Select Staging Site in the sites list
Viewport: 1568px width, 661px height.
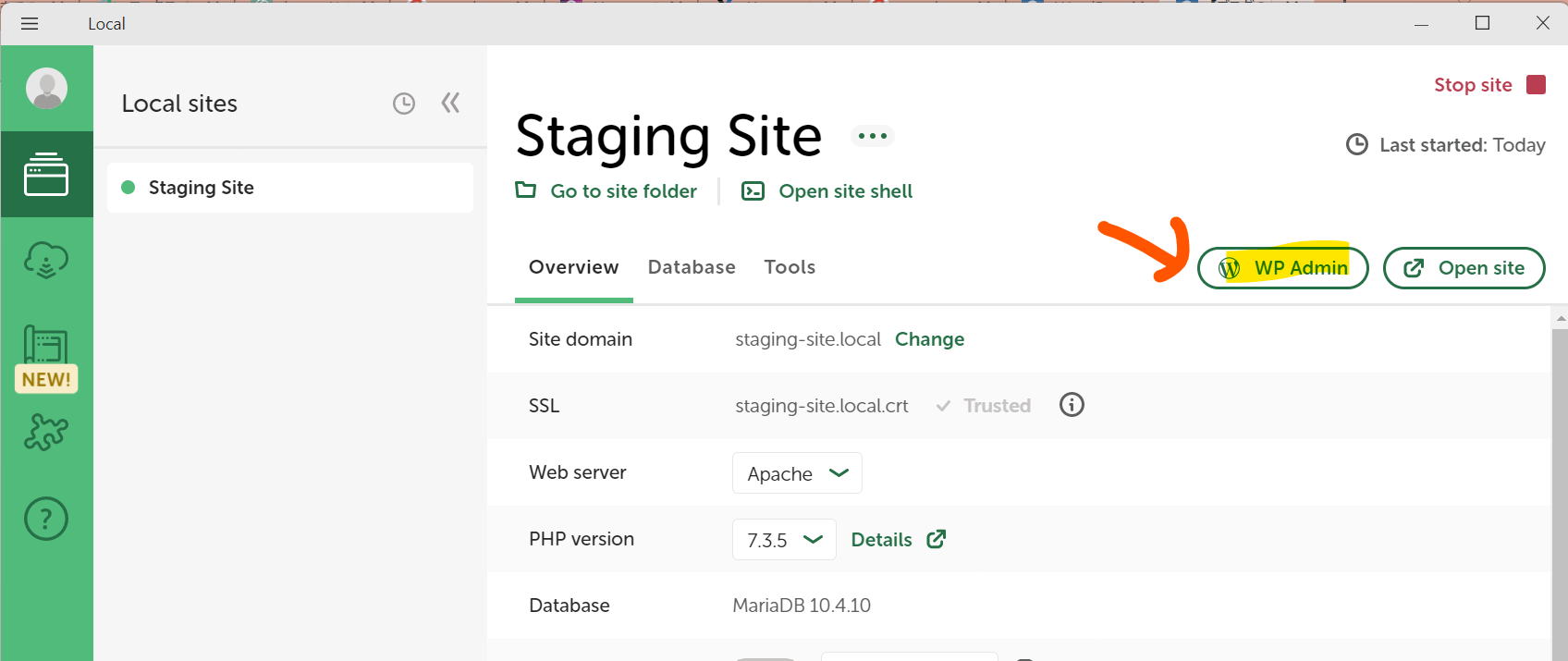(290, 188)
